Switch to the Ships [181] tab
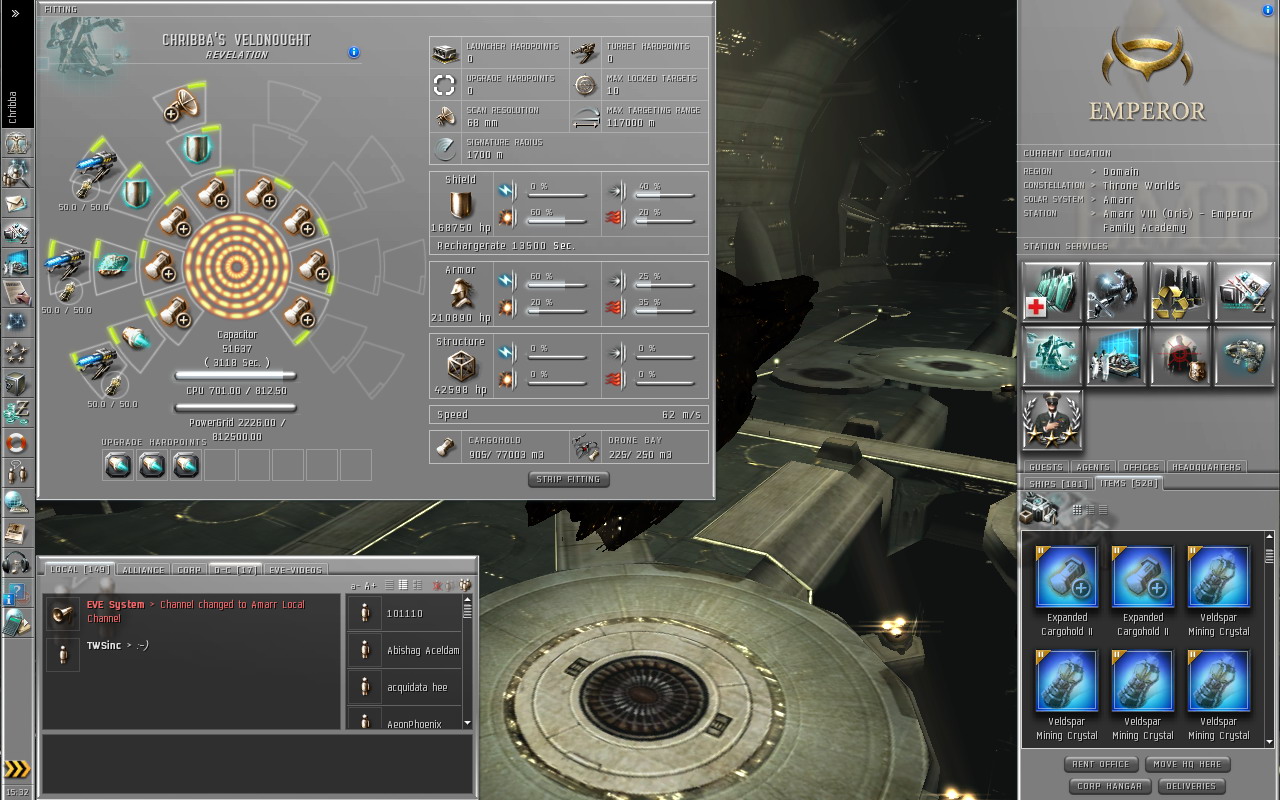This screenshot has width=1280, height=800. click(x=1058, y=484)
